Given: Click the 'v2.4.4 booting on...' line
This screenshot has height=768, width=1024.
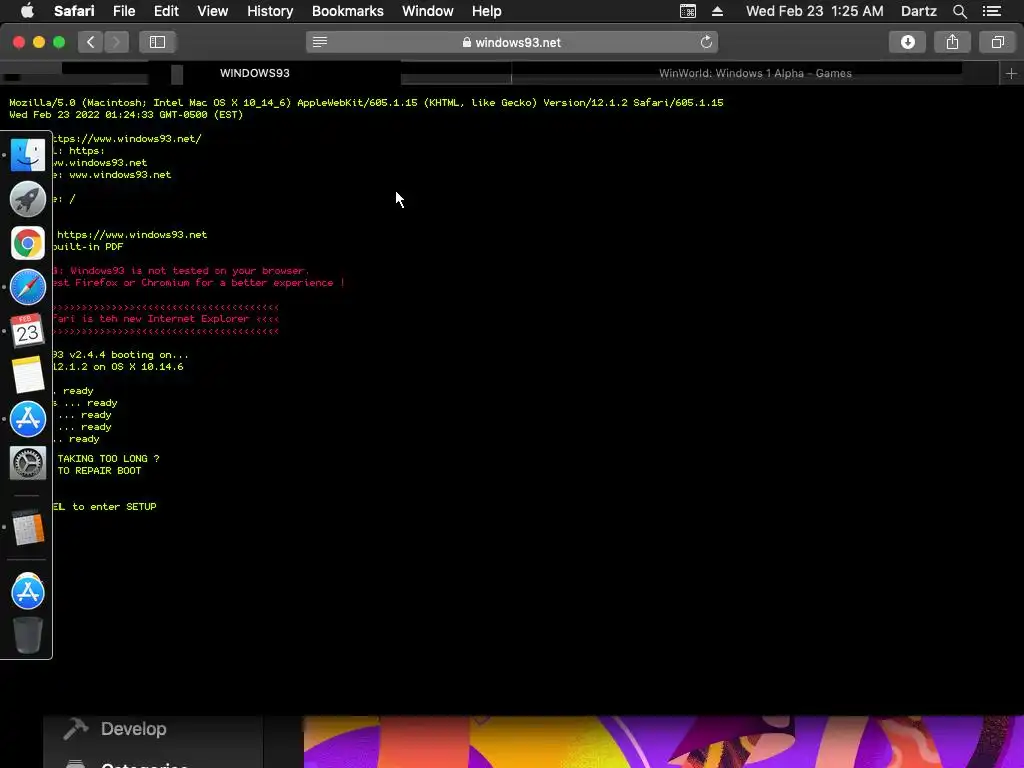Looking at the screenshot, I should coord(120,355).
